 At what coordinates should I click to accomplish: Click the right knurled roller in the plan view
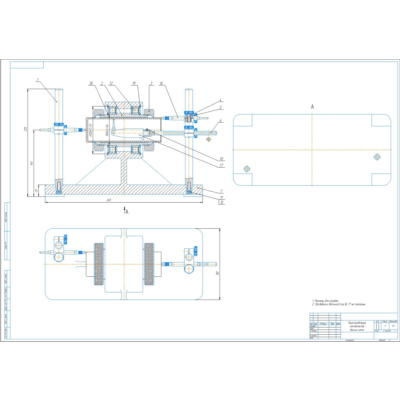tap(149, 264)
